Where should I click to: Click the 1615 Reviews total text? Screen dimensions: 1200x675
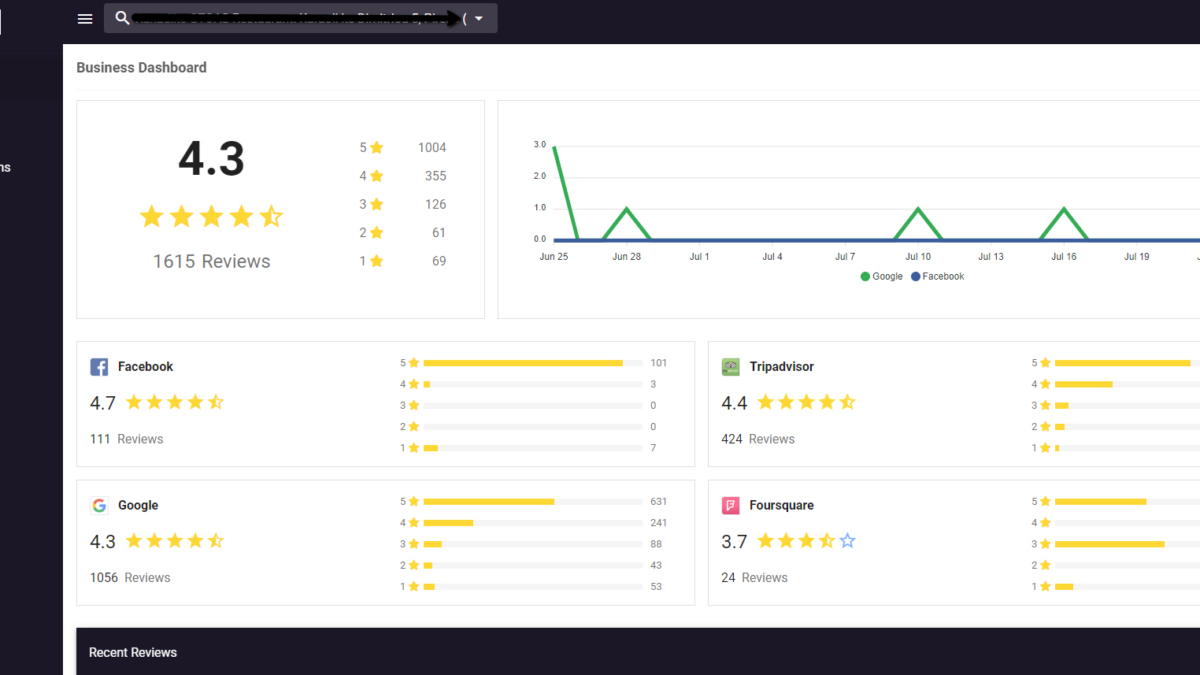pyautogui.click(x=211, y=261)
